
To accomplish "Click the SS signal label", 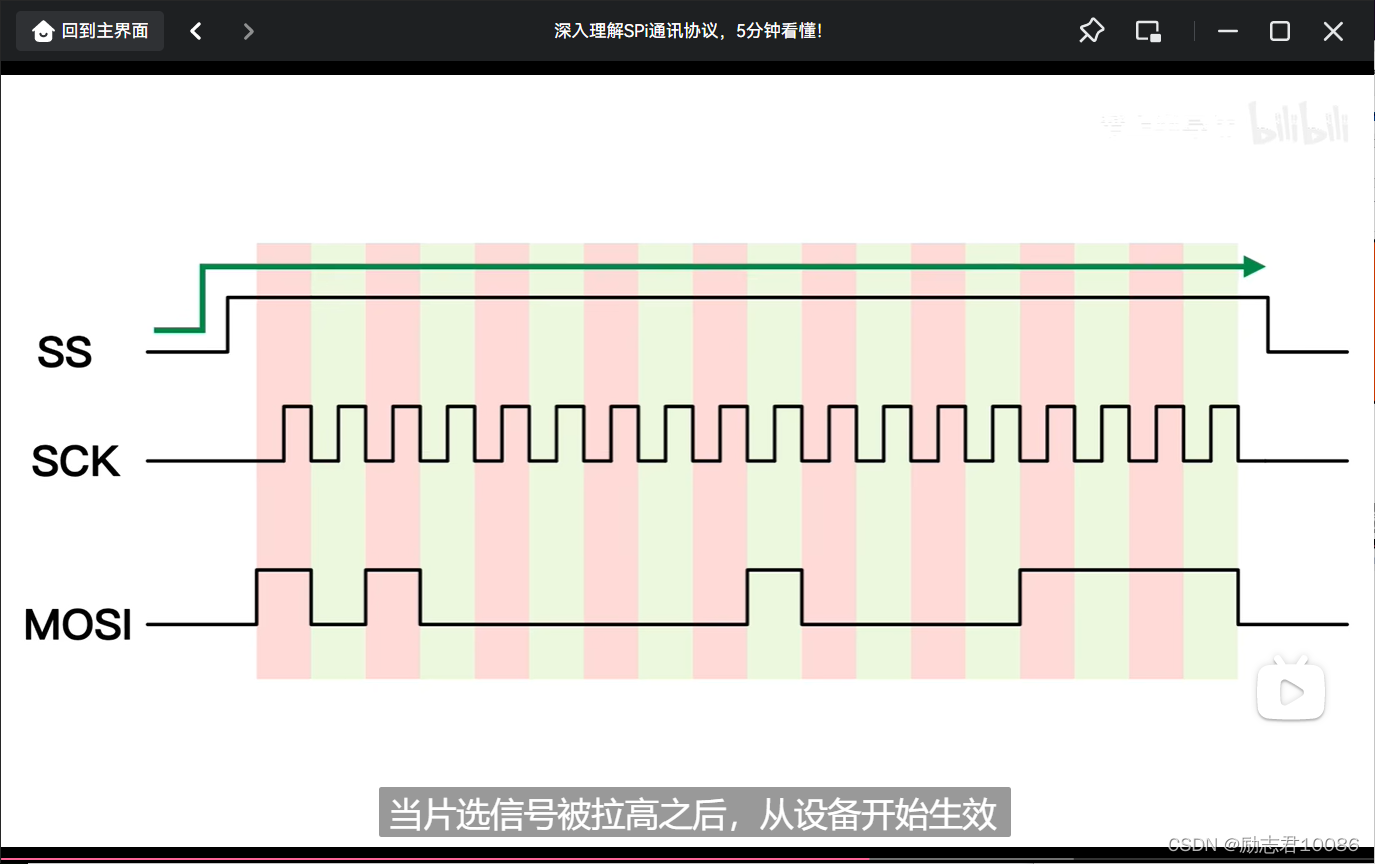I will (65, 353).
